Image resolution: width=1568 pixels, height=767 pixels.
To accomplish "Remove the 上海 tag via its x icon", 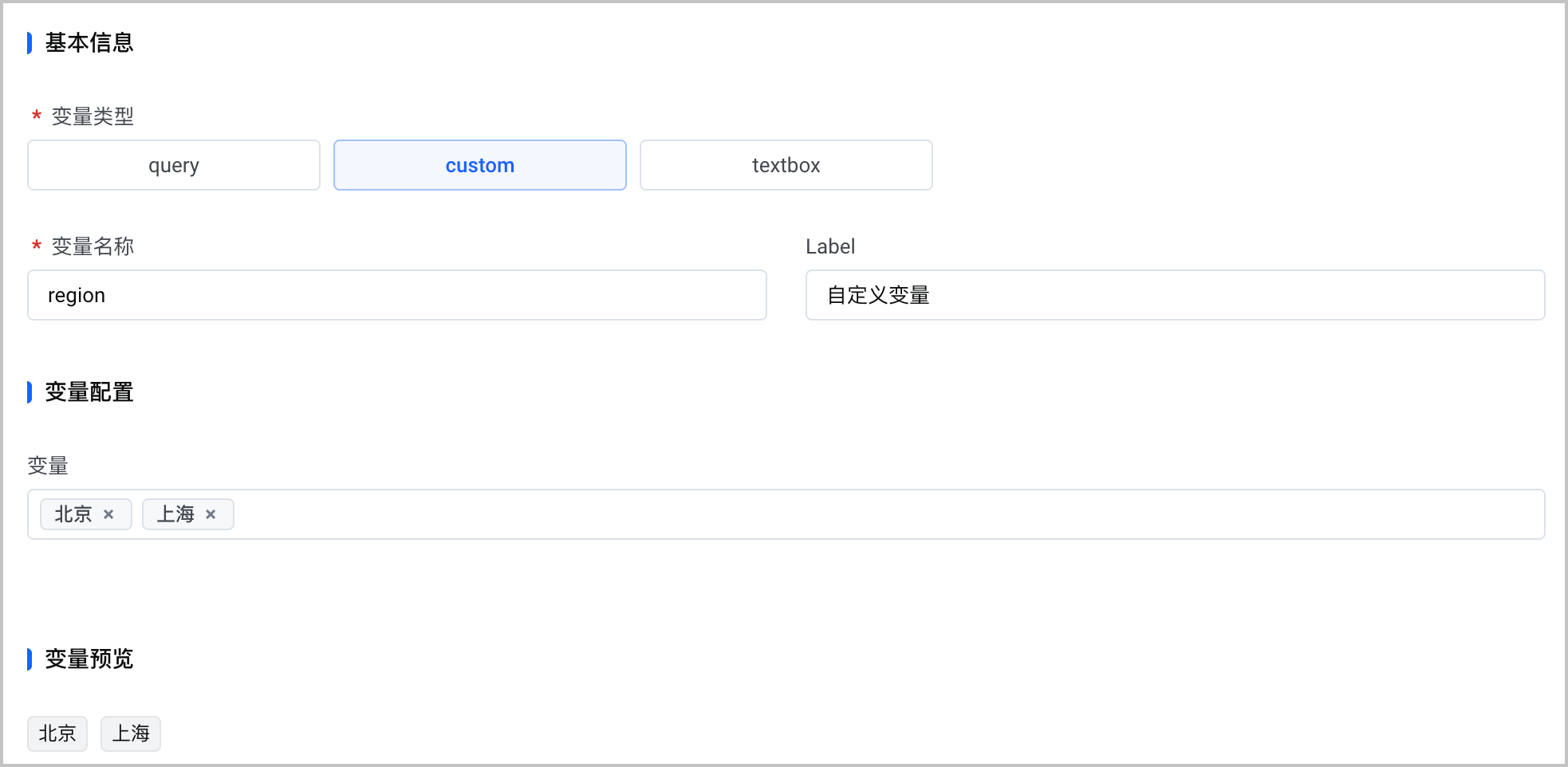I will coord(211,514).
